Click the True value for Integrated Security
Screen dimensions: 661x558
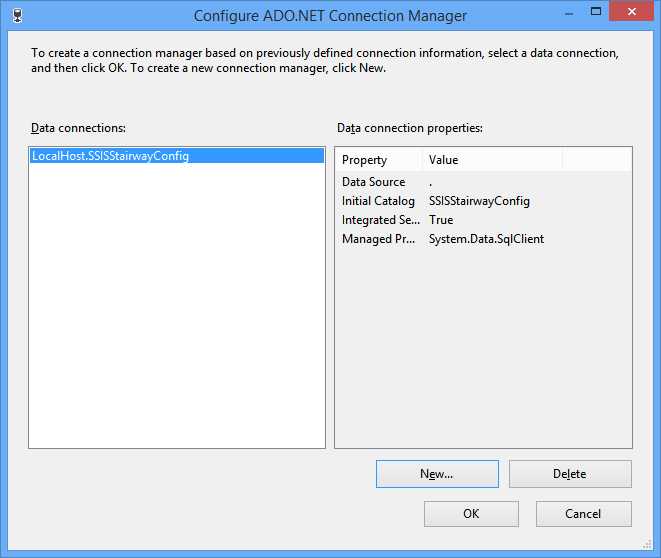click(441, 220)
